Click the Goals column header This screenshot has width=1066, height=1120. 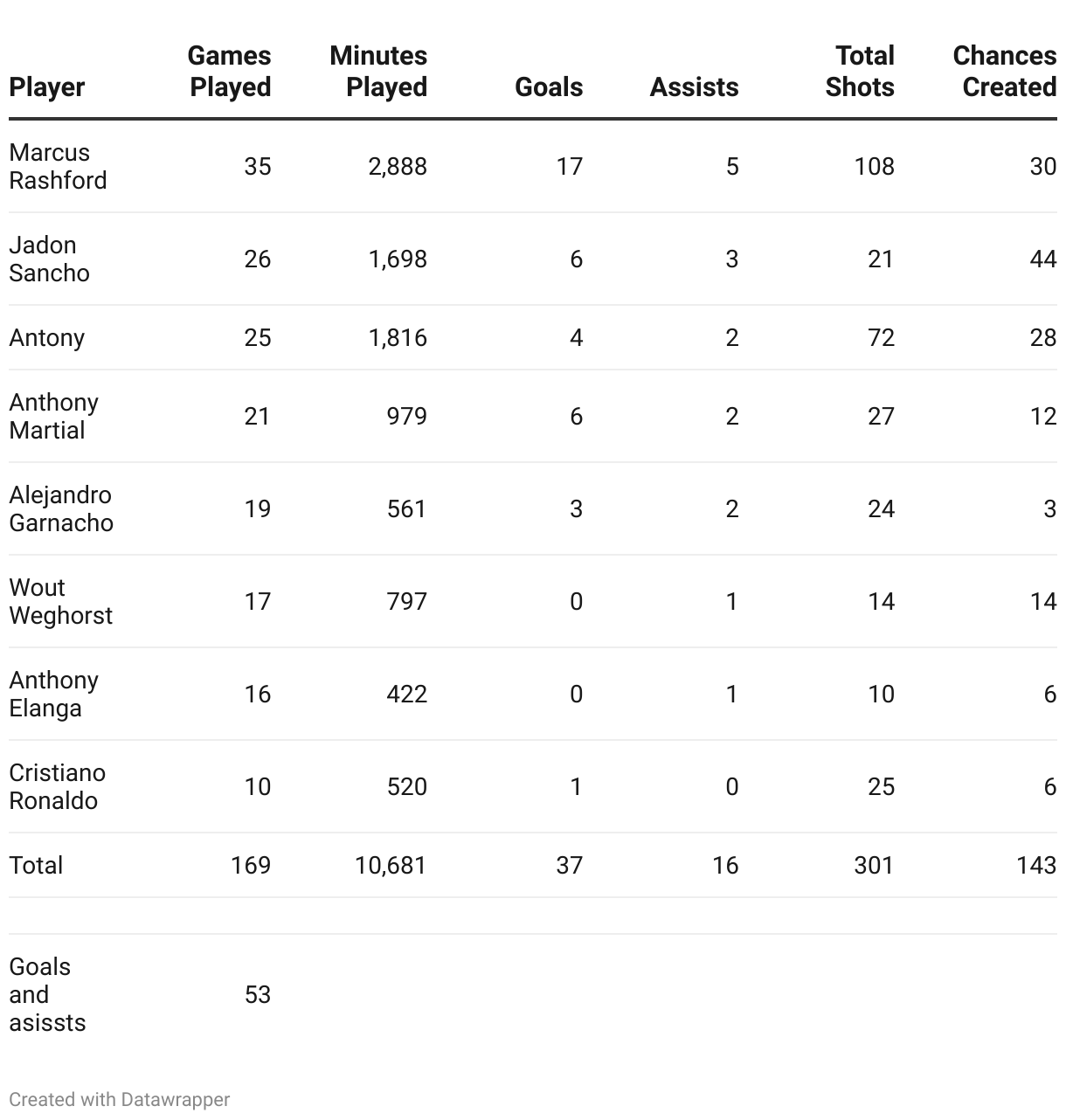coord(549,87)
